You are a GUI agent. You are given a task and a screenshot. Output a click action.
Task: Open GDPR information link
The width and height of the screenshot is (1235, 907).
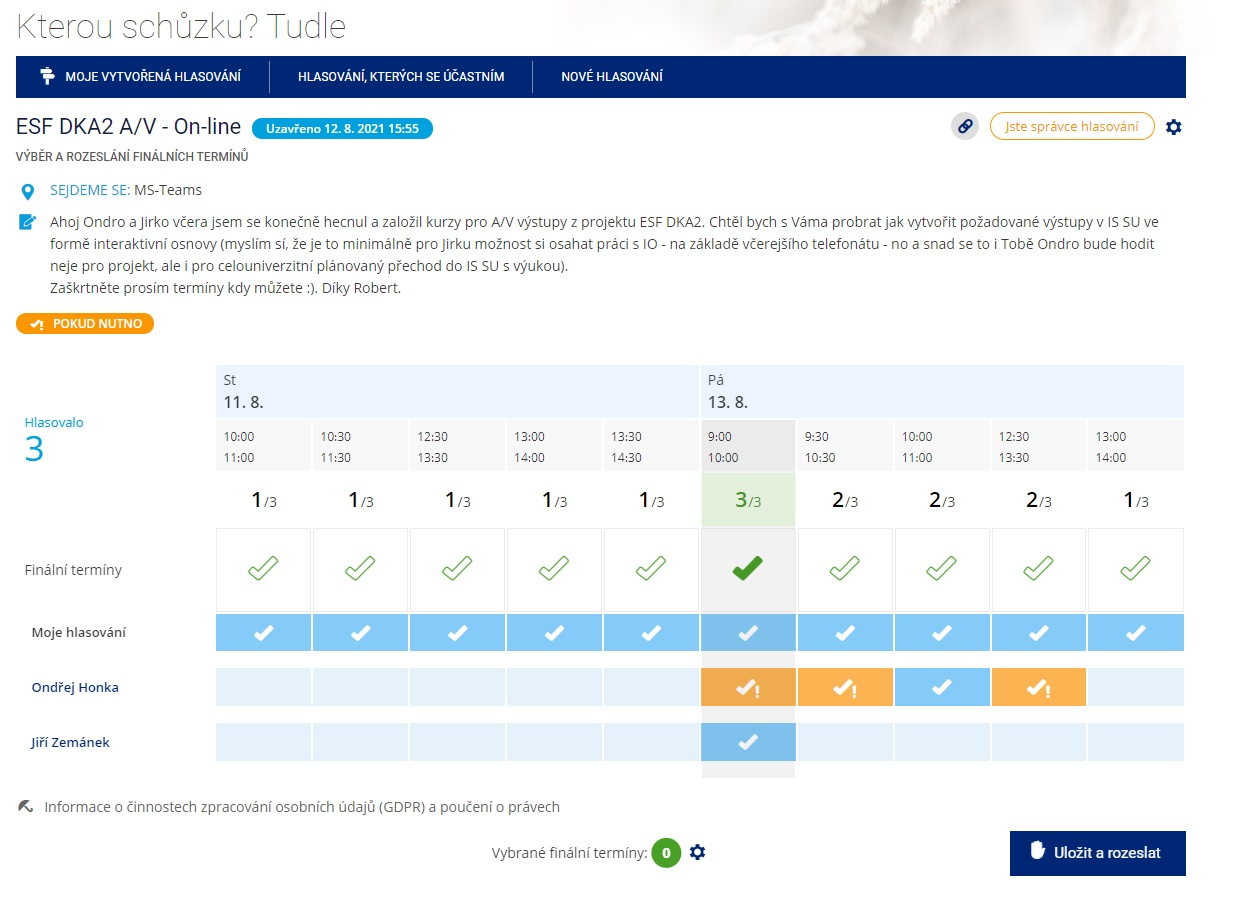click(x=302, y=807)
